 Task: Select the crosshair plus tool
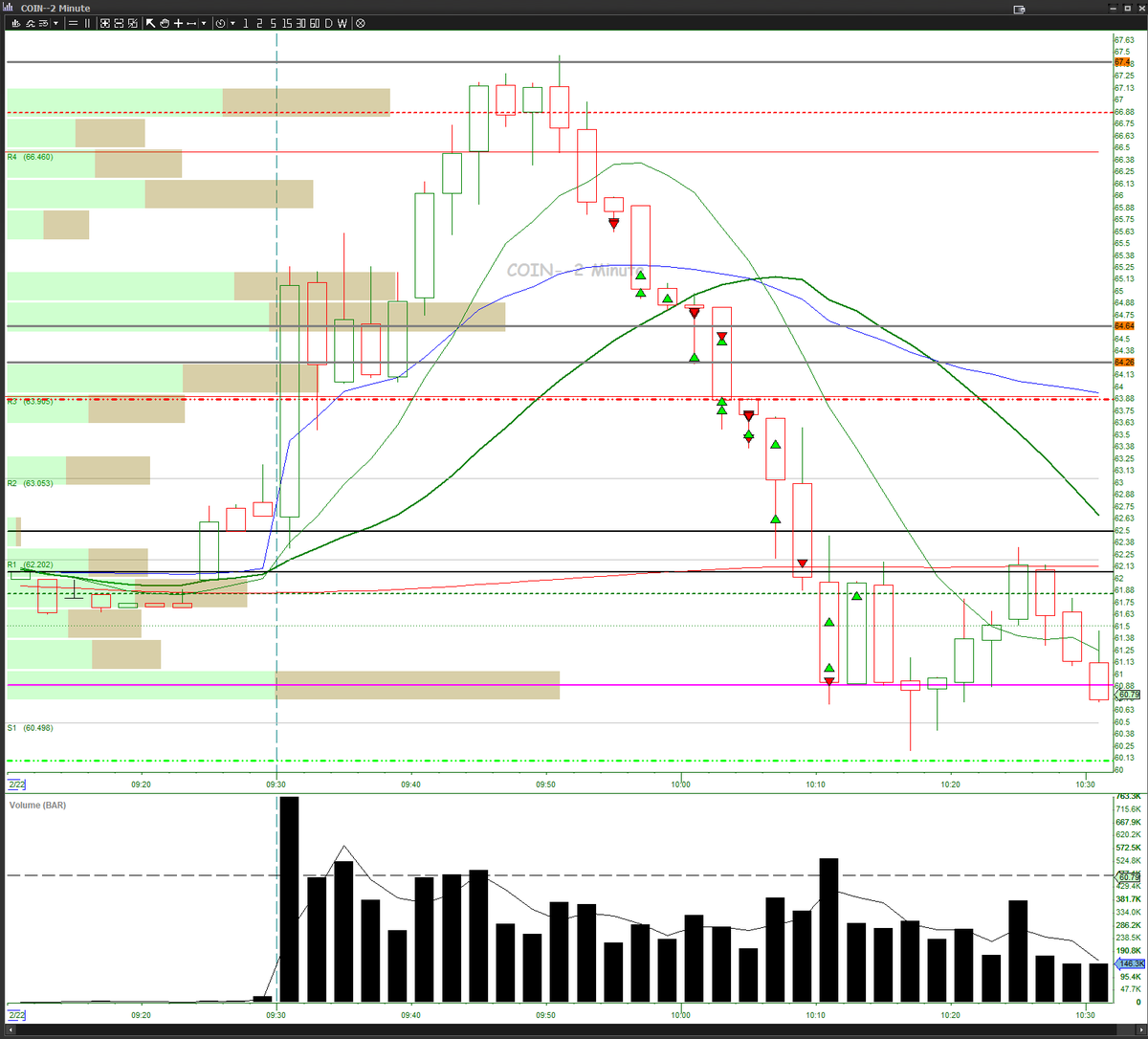[178, 23]
